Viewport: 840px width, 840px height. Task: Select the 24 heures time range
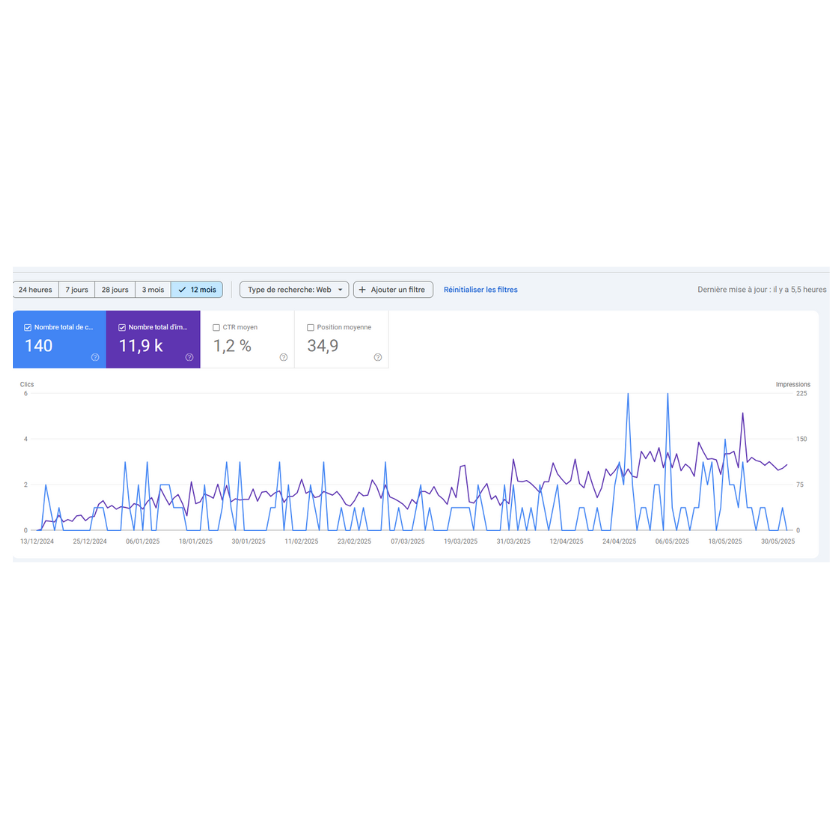(x=35, y=289)
